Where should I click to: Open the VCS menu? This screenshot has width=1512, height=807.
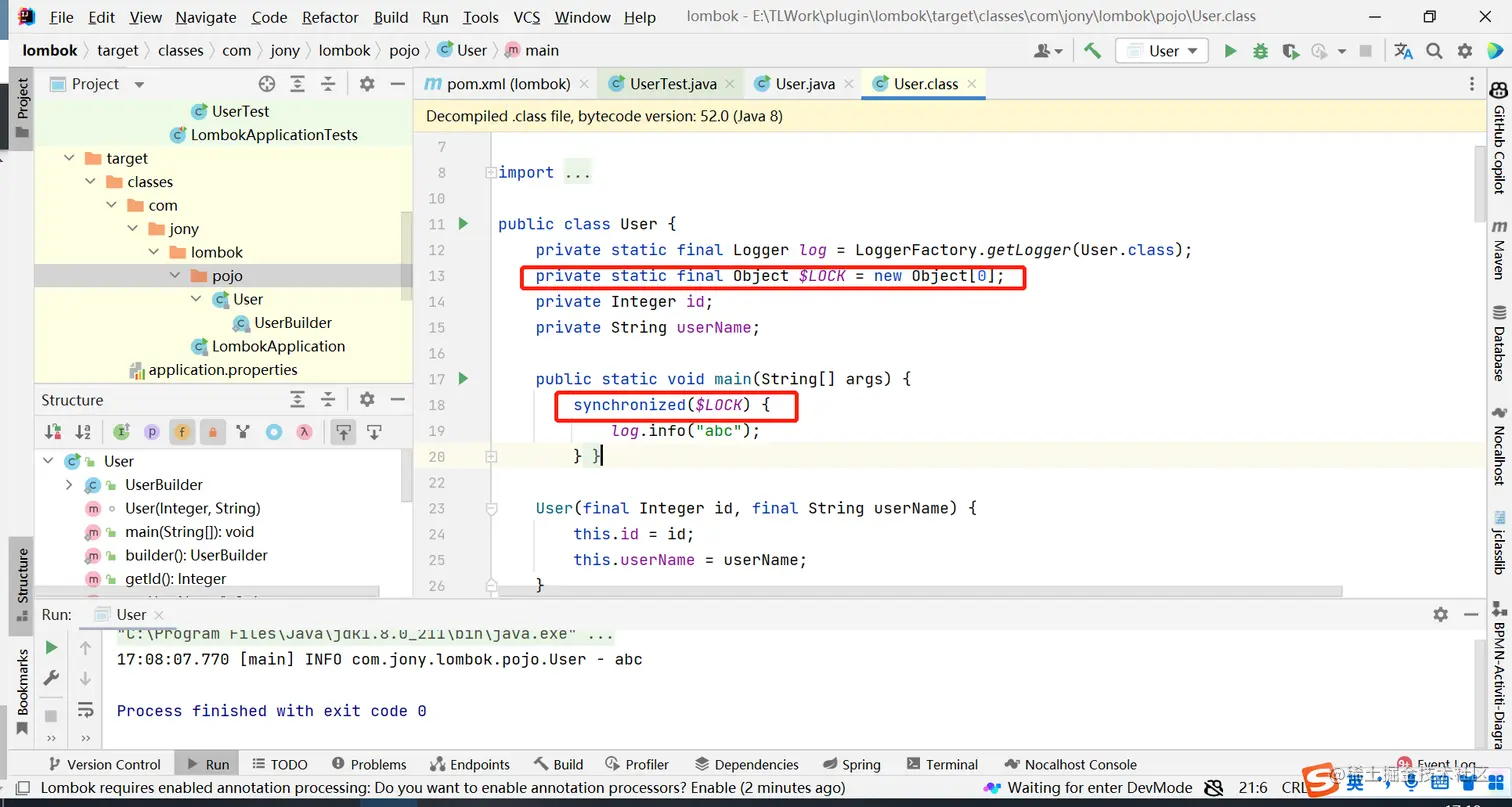point(527,17)
